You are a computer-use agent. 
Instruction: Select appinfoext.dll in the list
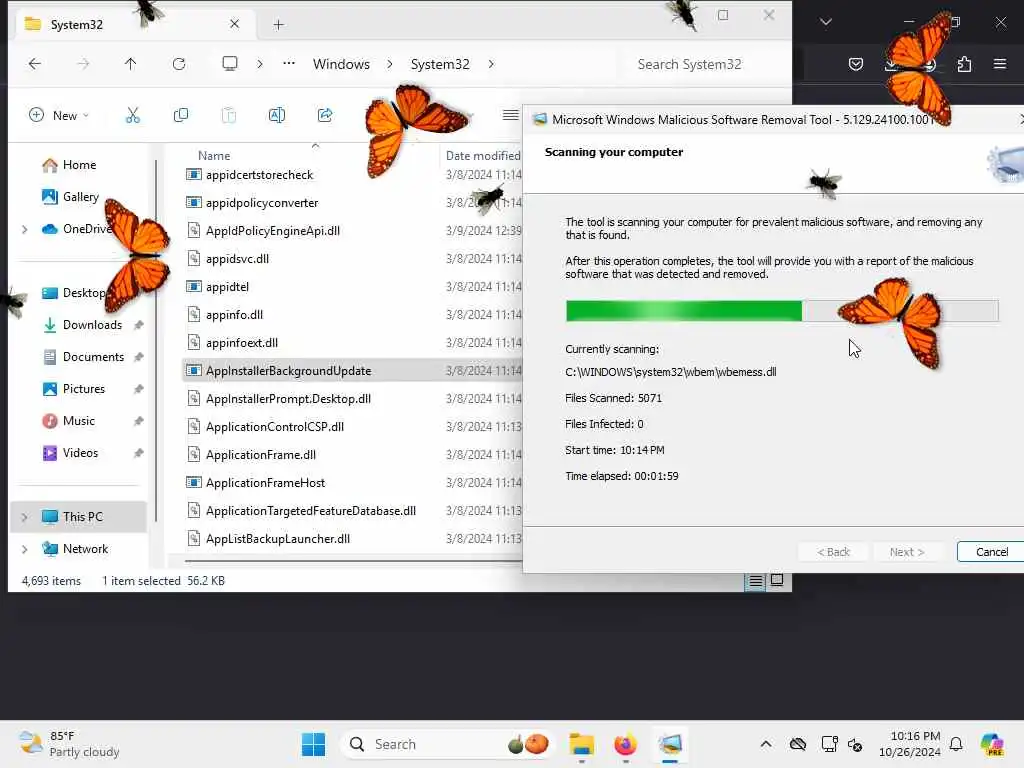tap(242, 343)
